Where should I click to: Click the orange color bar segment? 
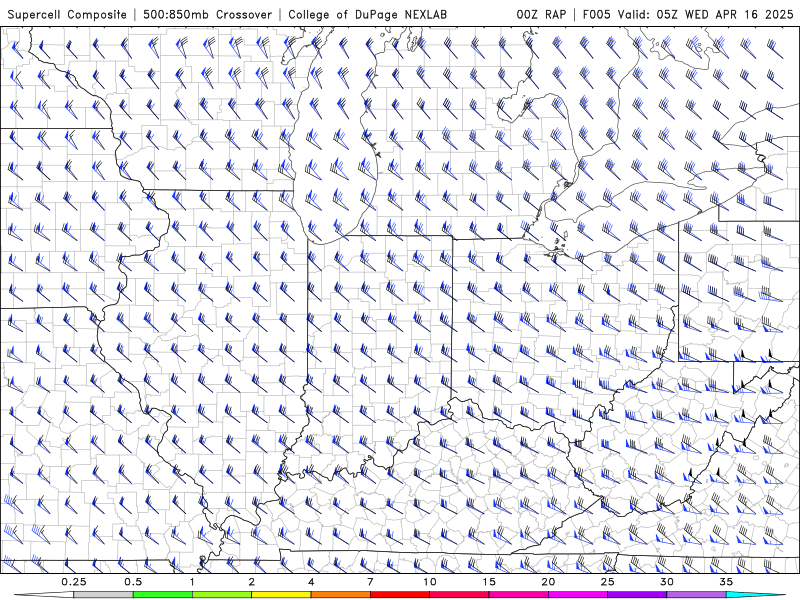pyautogui.click(x=340, y=595)
